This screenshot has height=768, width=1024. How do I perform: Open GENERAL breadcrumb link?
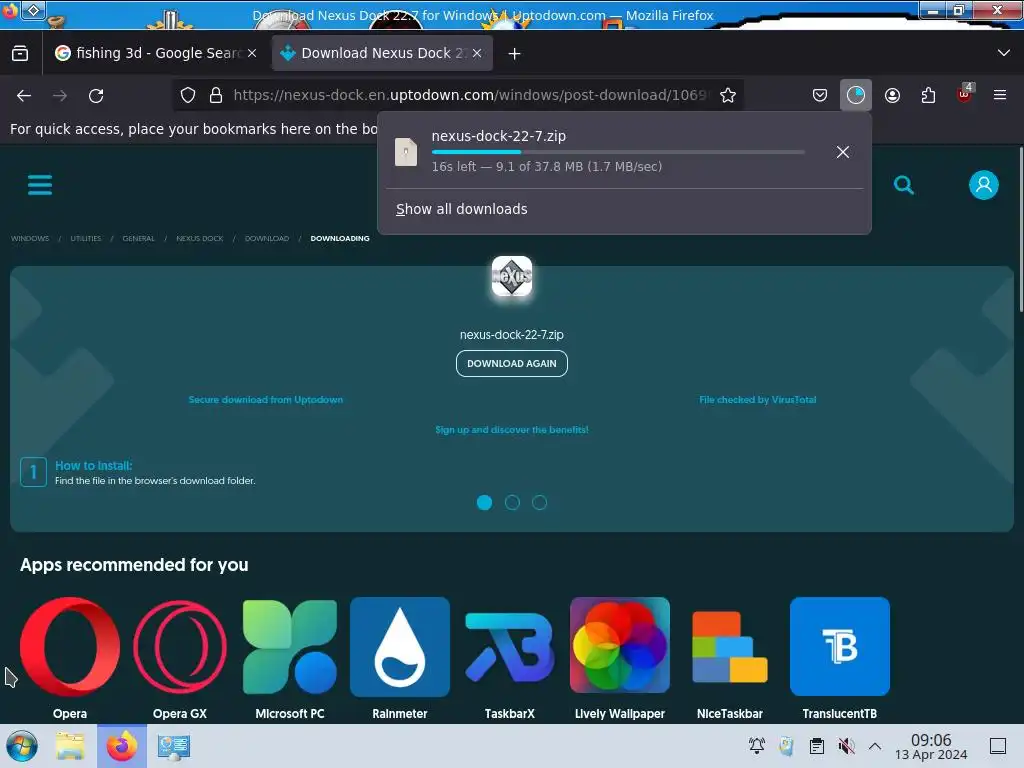coord(138,238)
